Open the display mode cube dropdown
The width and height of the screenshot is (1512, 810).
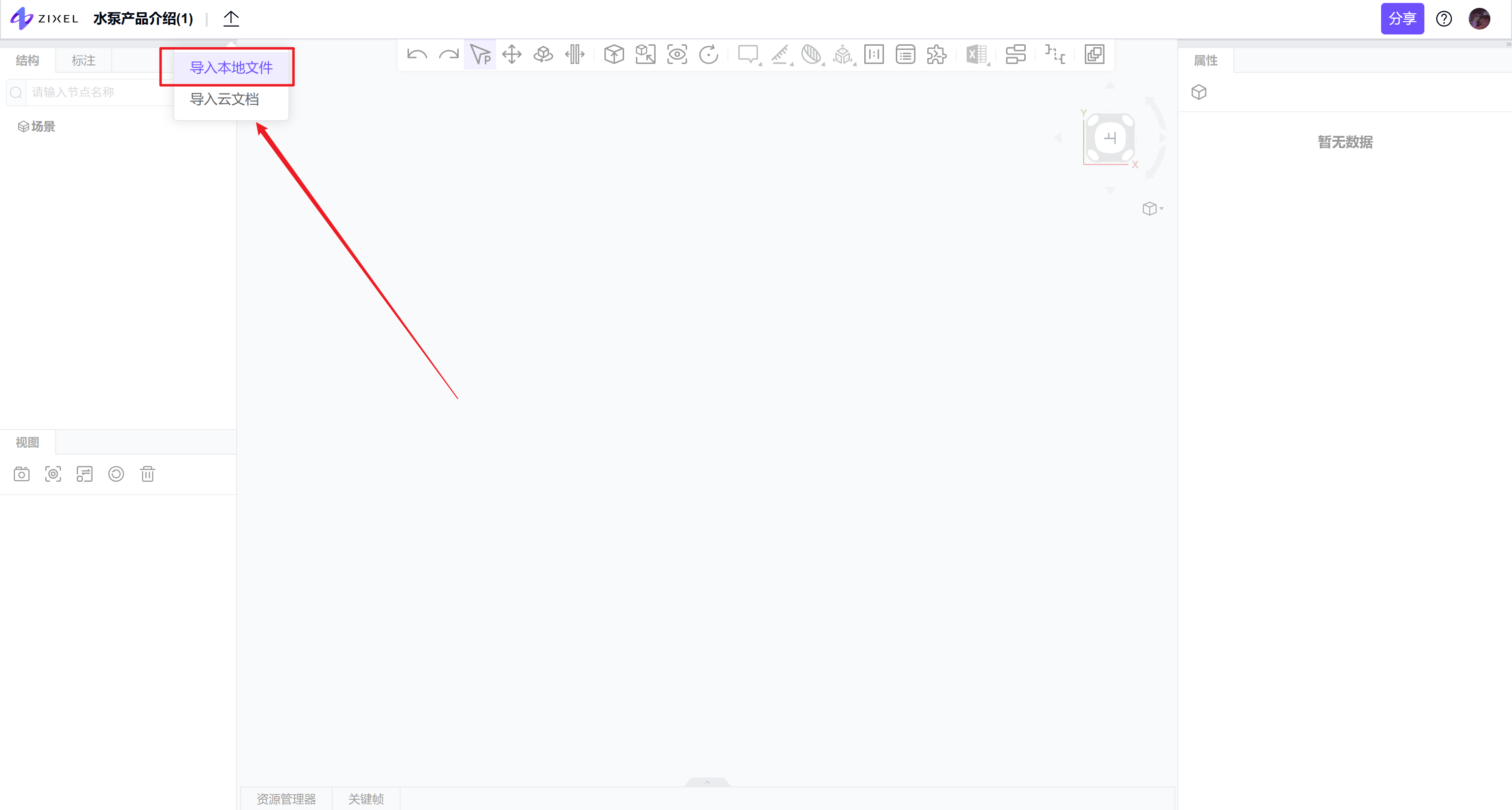pos(1153,209)
